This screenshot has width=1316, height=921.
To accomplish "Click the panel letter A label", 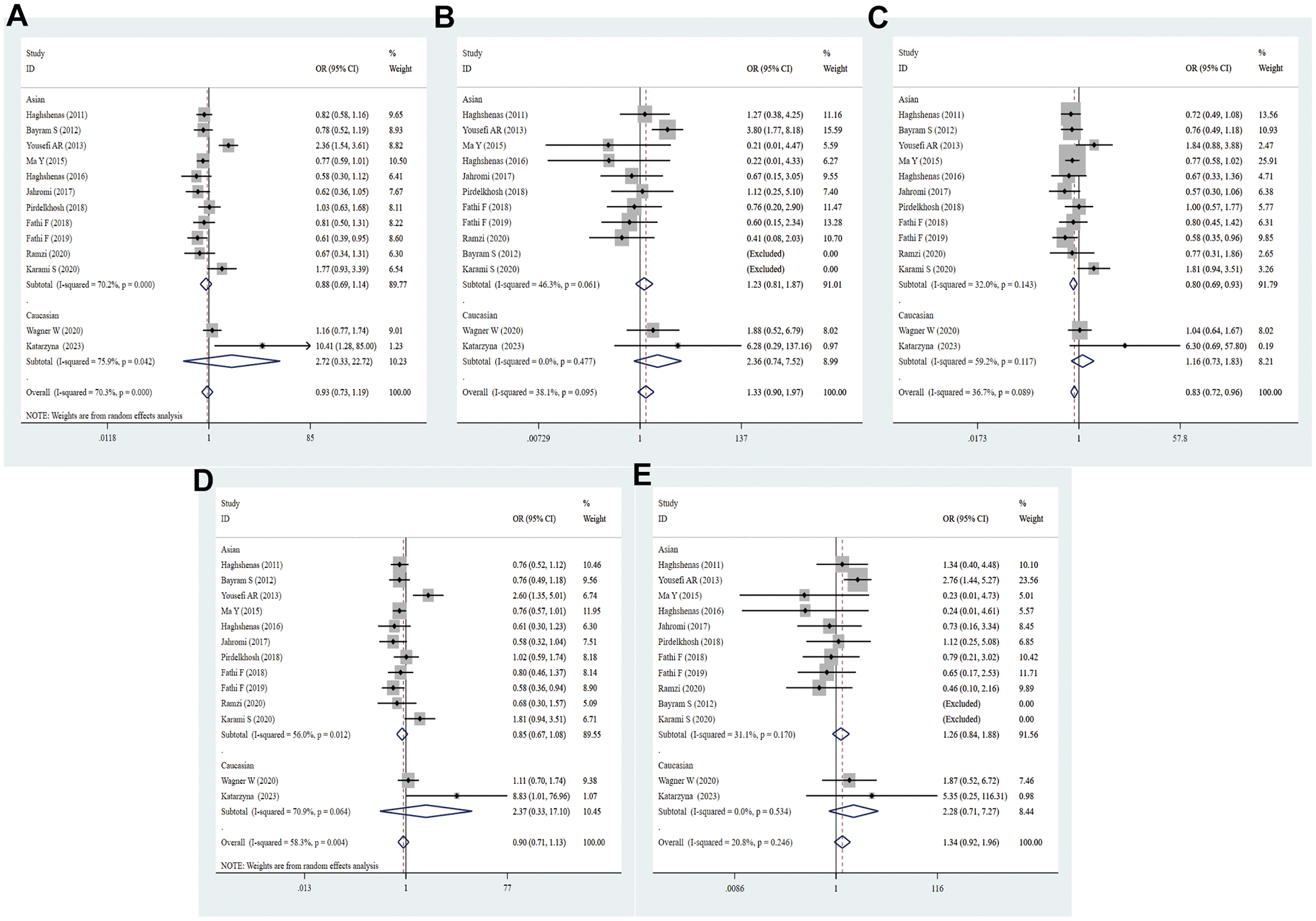I will click(17, 16).
